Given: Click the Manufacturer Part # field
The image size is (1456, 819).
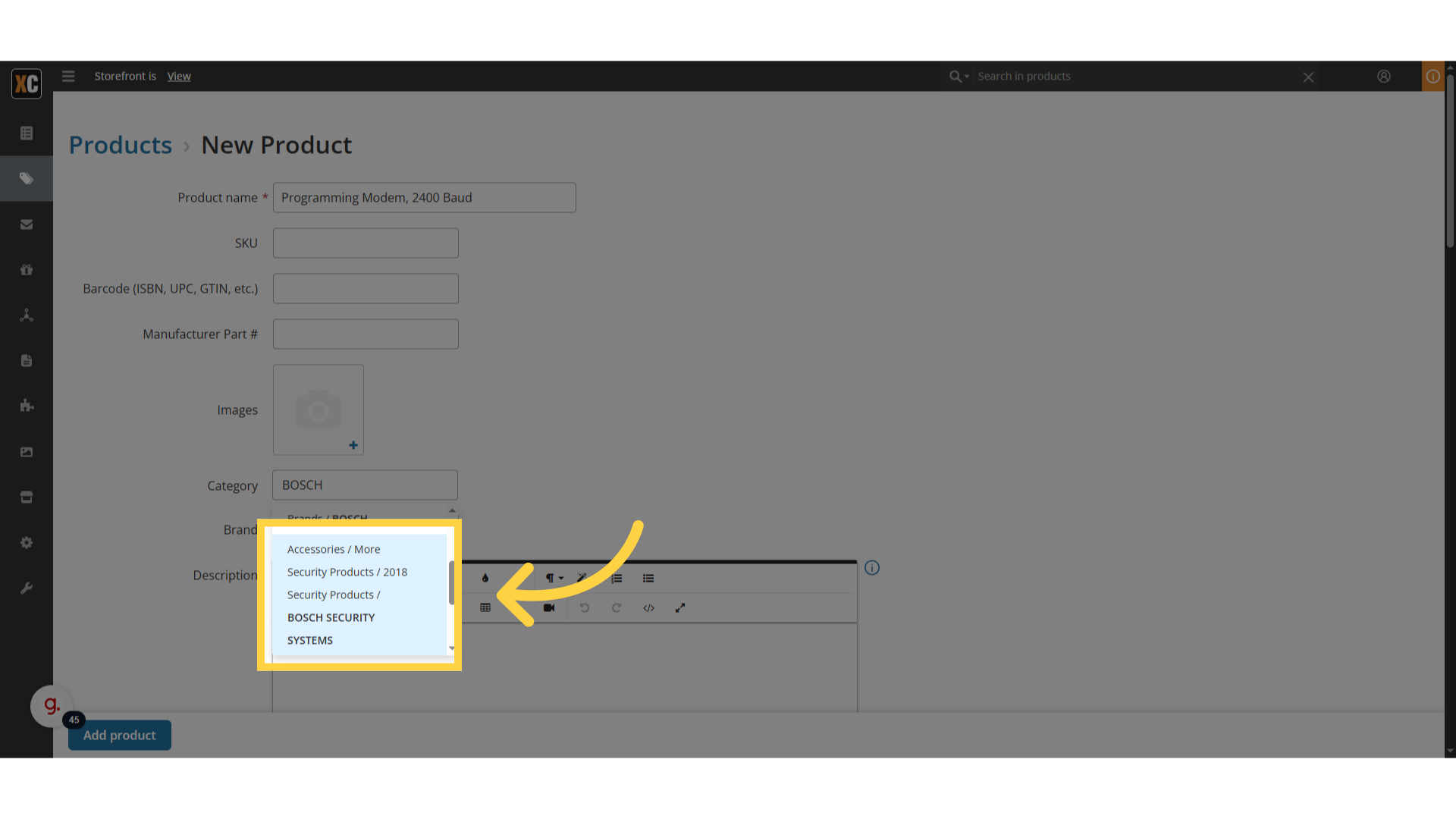Looking at the screenshot, I should coord(366,334).
